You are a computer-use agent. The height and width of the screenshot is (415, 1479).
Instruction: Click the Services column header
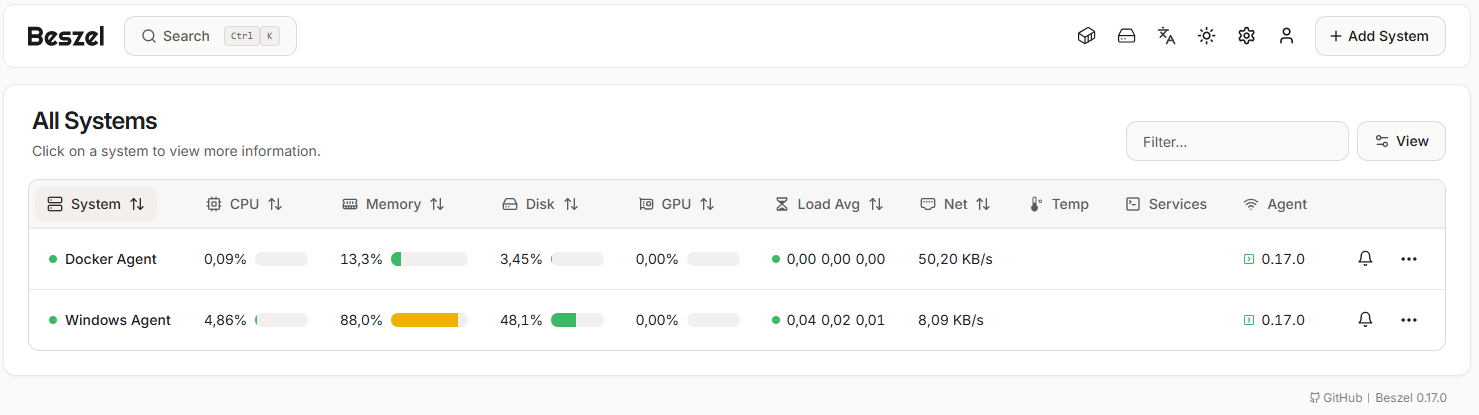pyautogui.click(x=1166, y=204)
